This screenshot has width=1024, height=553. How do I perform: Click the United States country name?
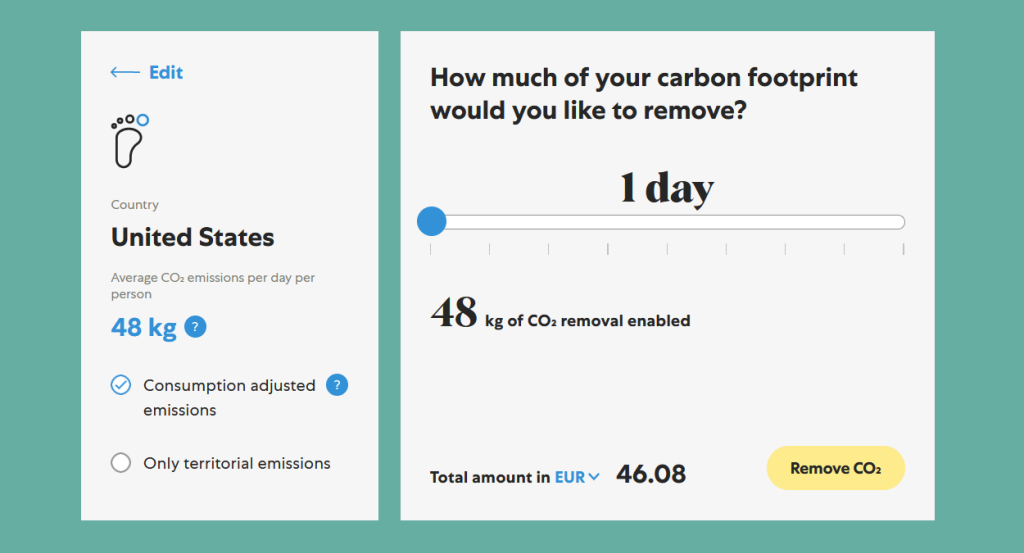click(193, 237)
